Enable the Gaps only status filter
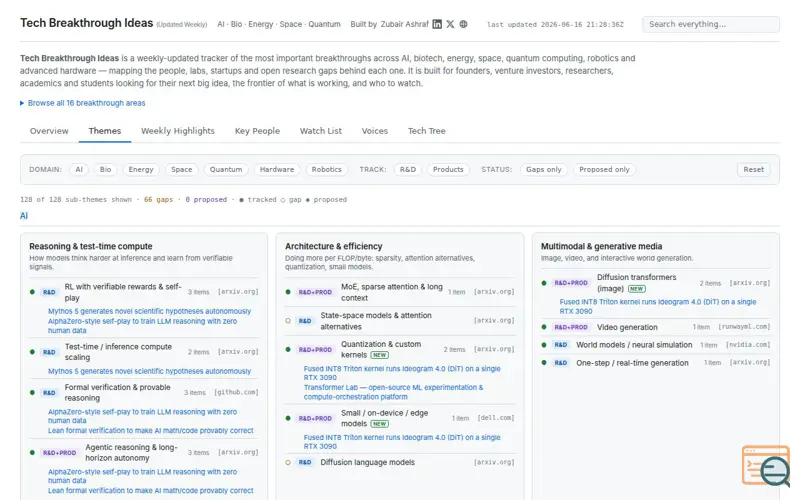The image size is (800, 500). [543, 169]
